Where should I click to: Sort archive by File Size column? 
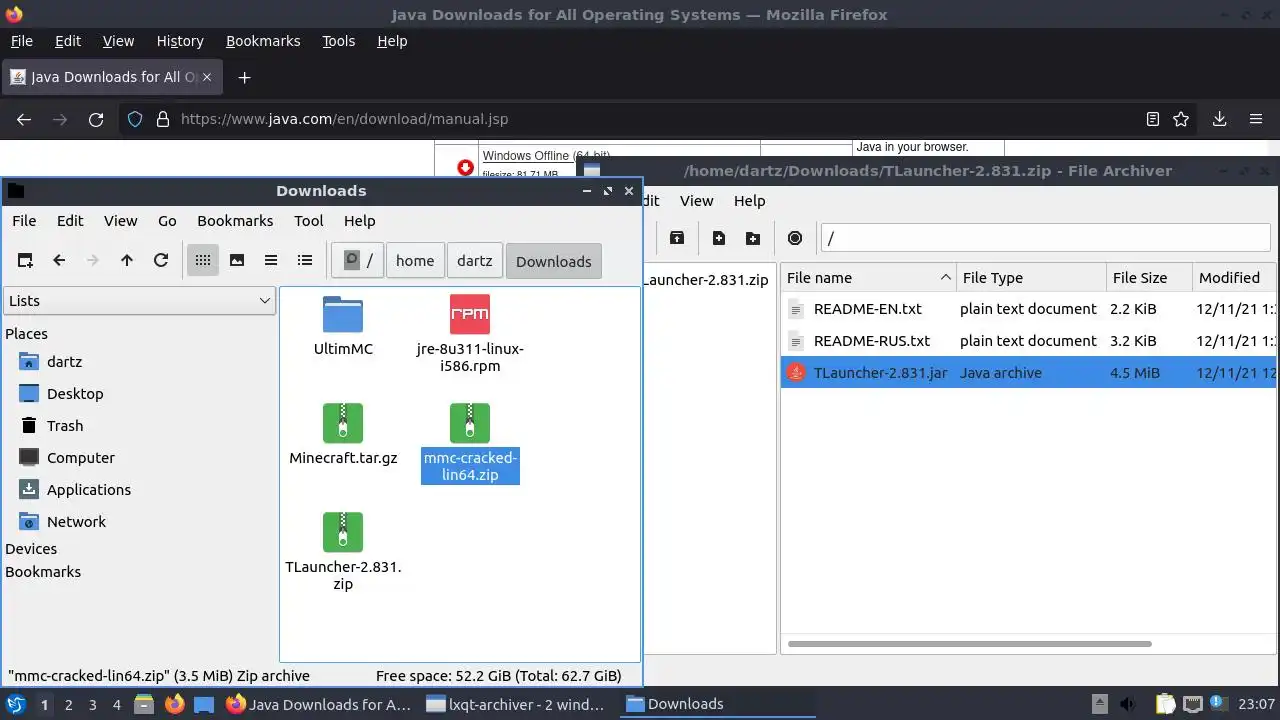[1149, 278]
